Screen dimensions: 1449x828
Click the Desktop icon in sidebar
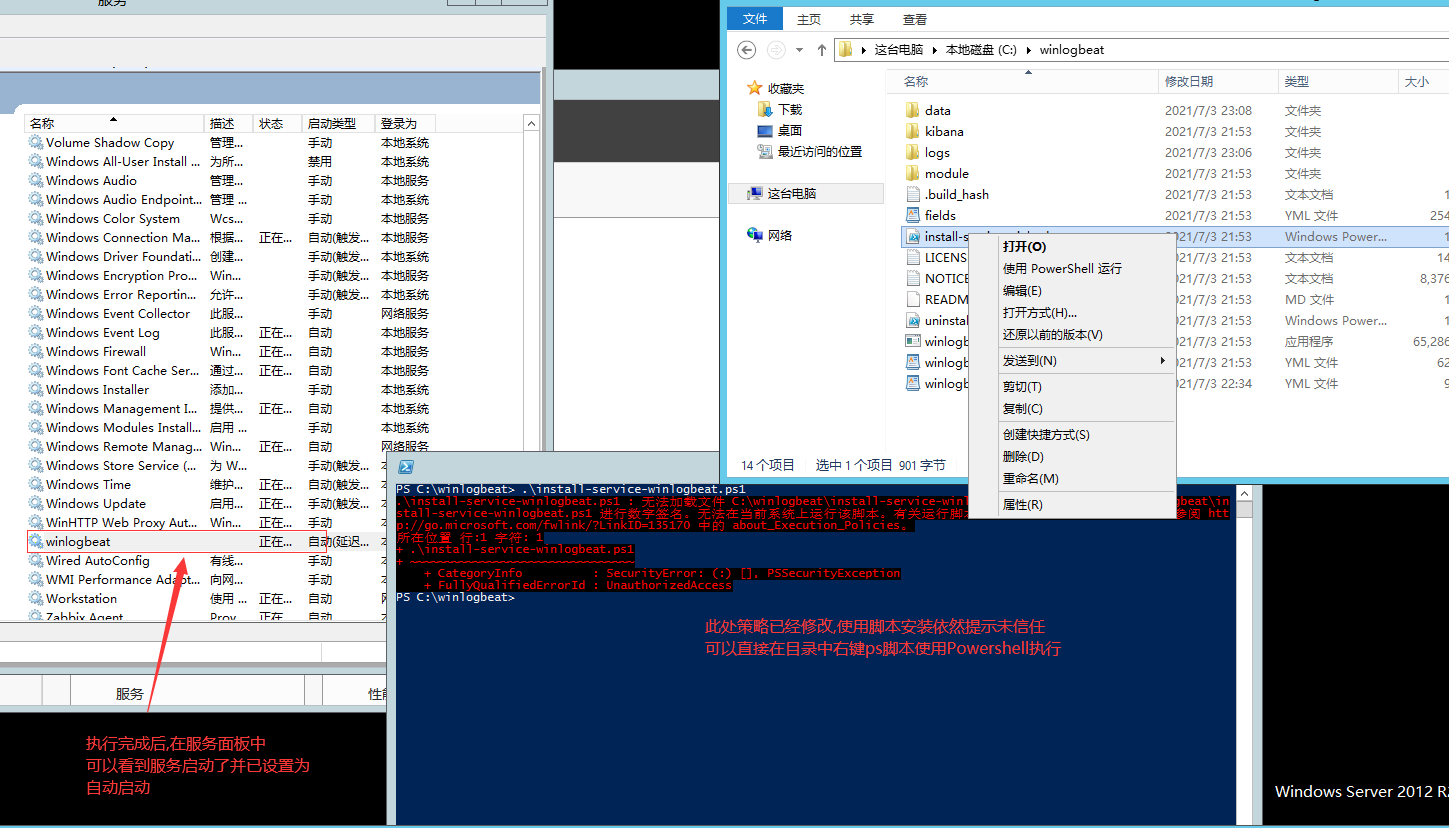tap(765, 130)
